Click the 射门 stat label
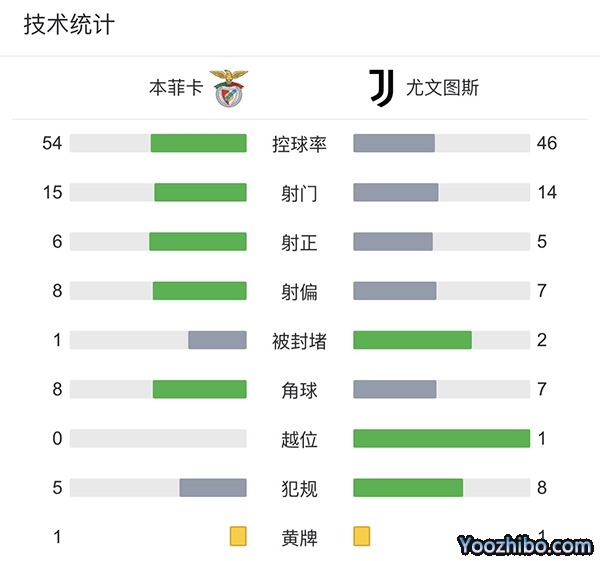Viewport: 600px width, 561px height. tap(300, 193)
